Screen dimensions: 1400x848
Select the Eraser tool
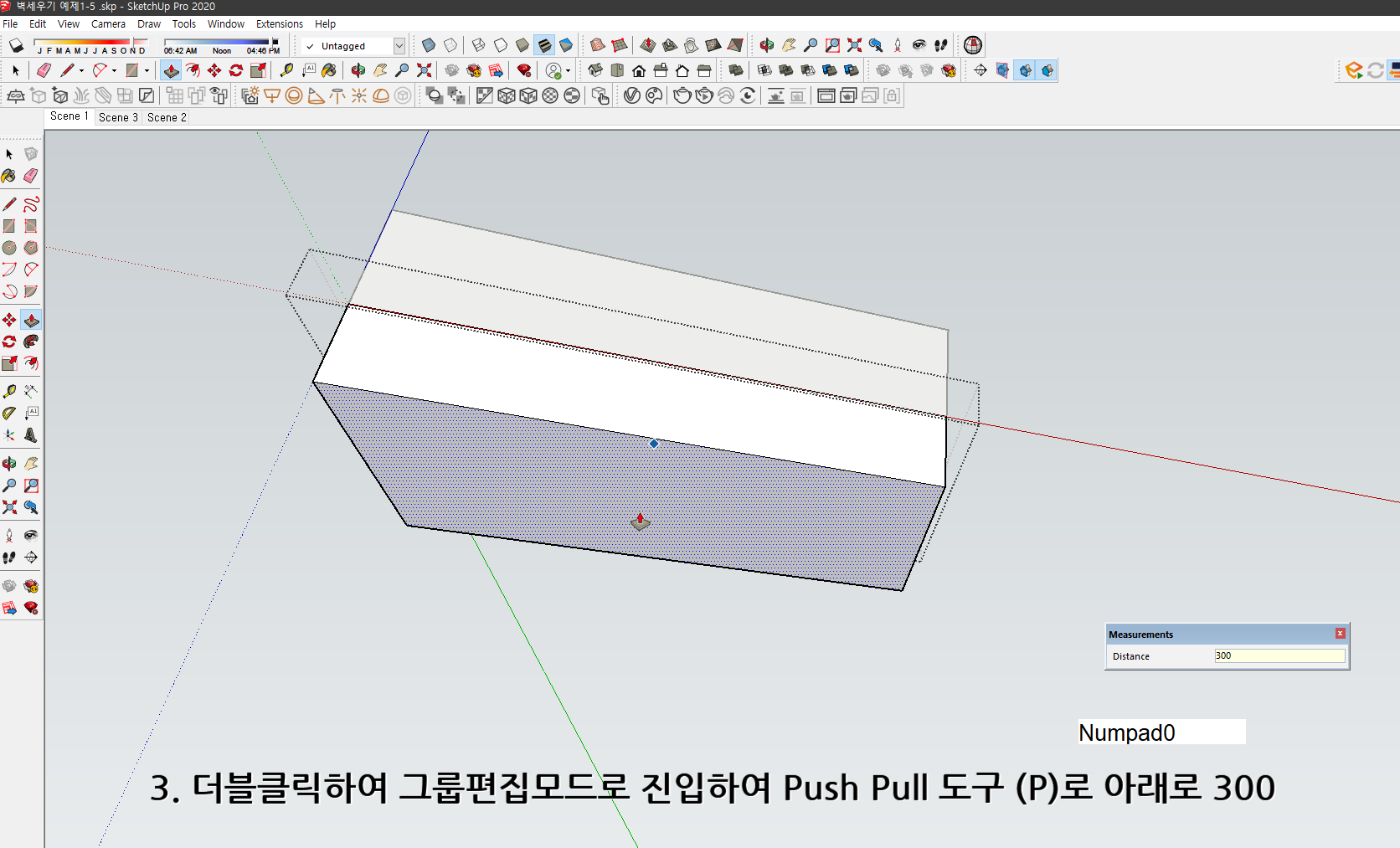pos(43,70)
